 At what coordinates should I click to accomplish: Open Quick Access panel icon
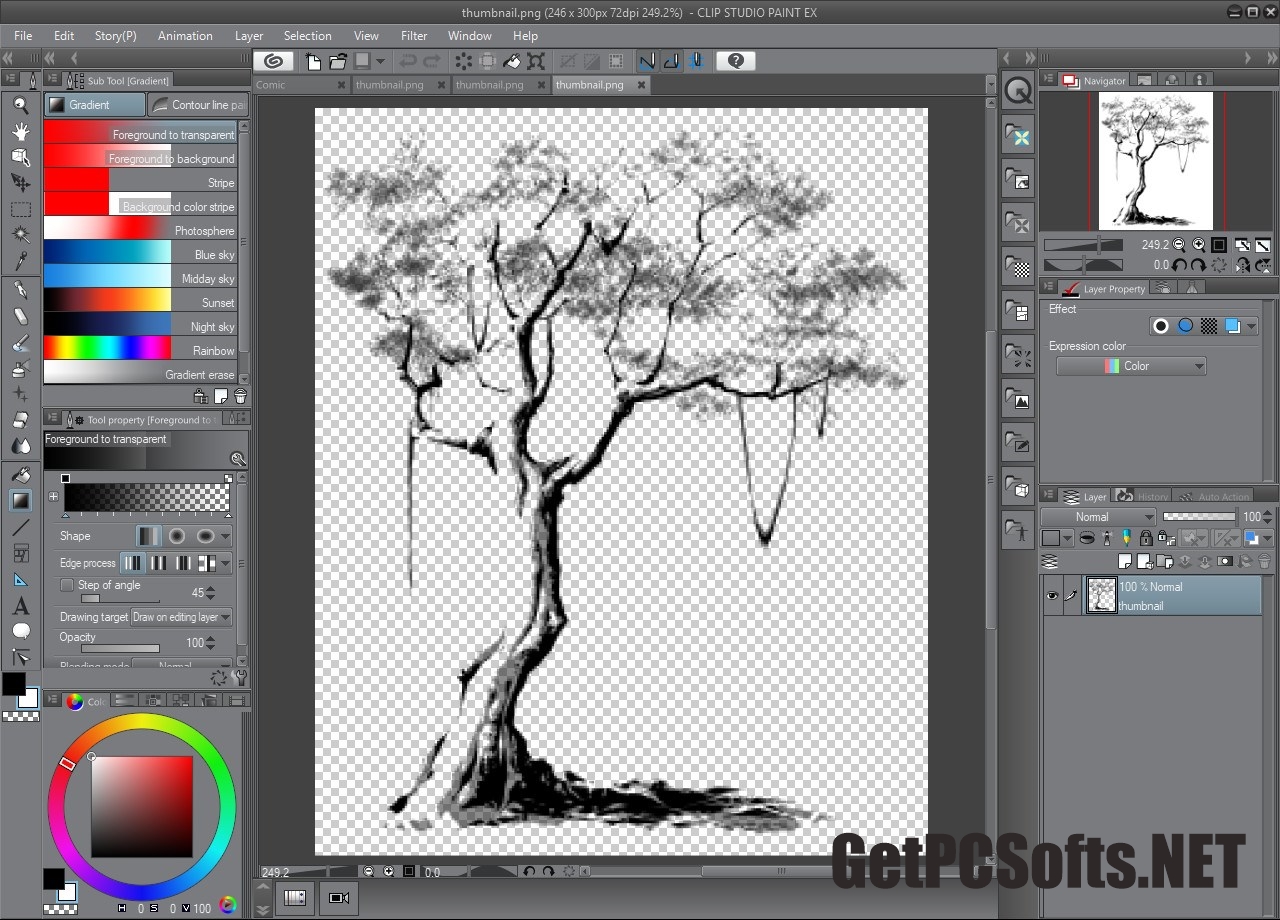click(x=1018, y=91)
